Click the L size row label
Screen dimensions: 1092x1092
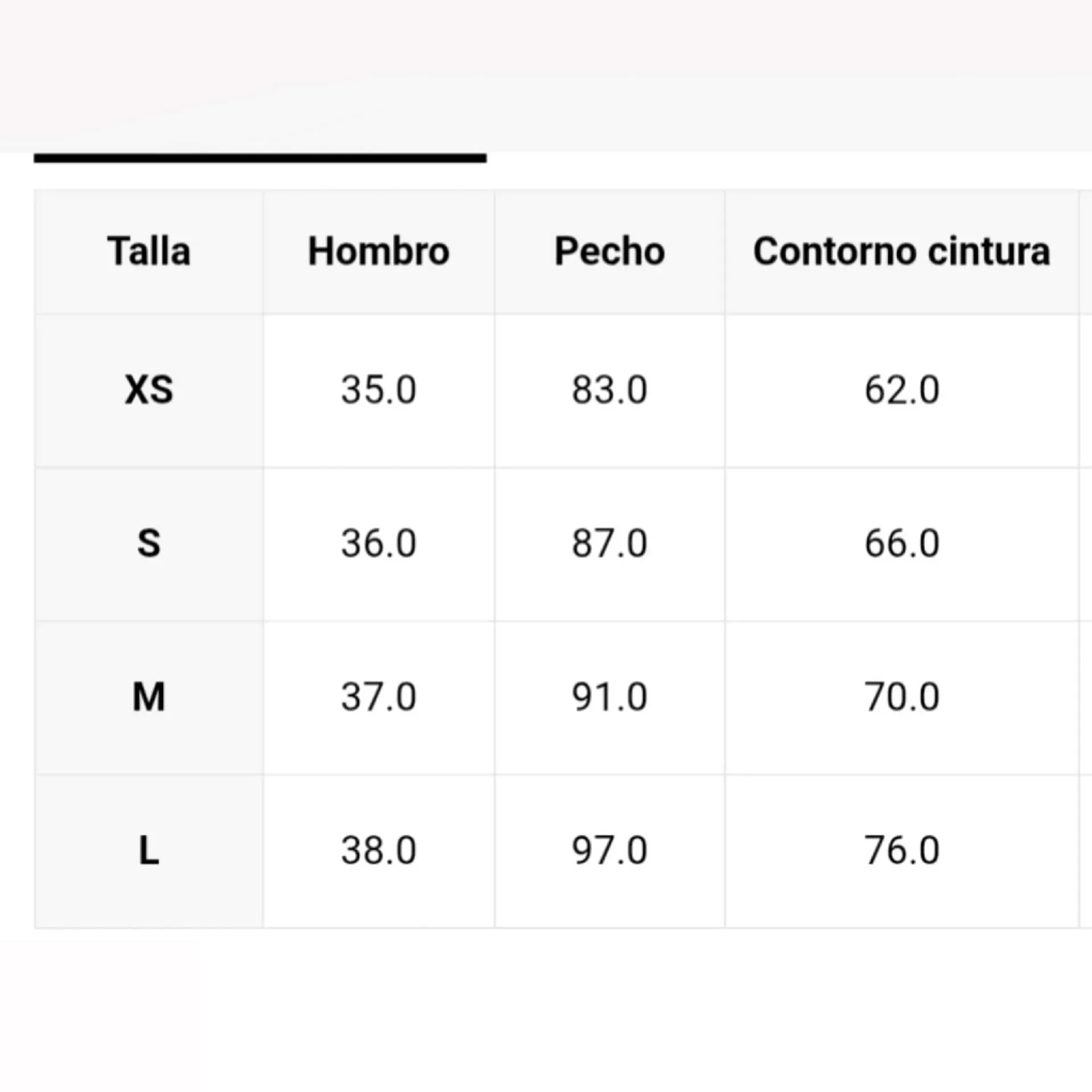pyautogui.click(x=149, y=851)
